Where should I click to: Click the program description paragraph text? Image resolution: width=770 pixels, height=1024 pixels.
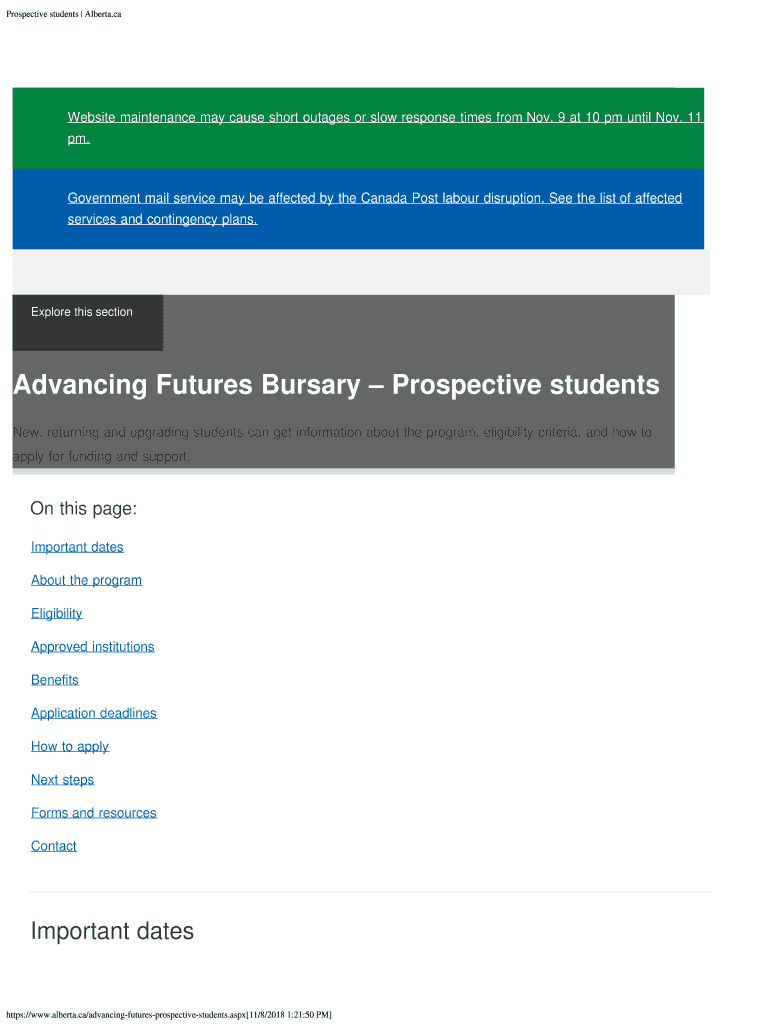point(331,444)
